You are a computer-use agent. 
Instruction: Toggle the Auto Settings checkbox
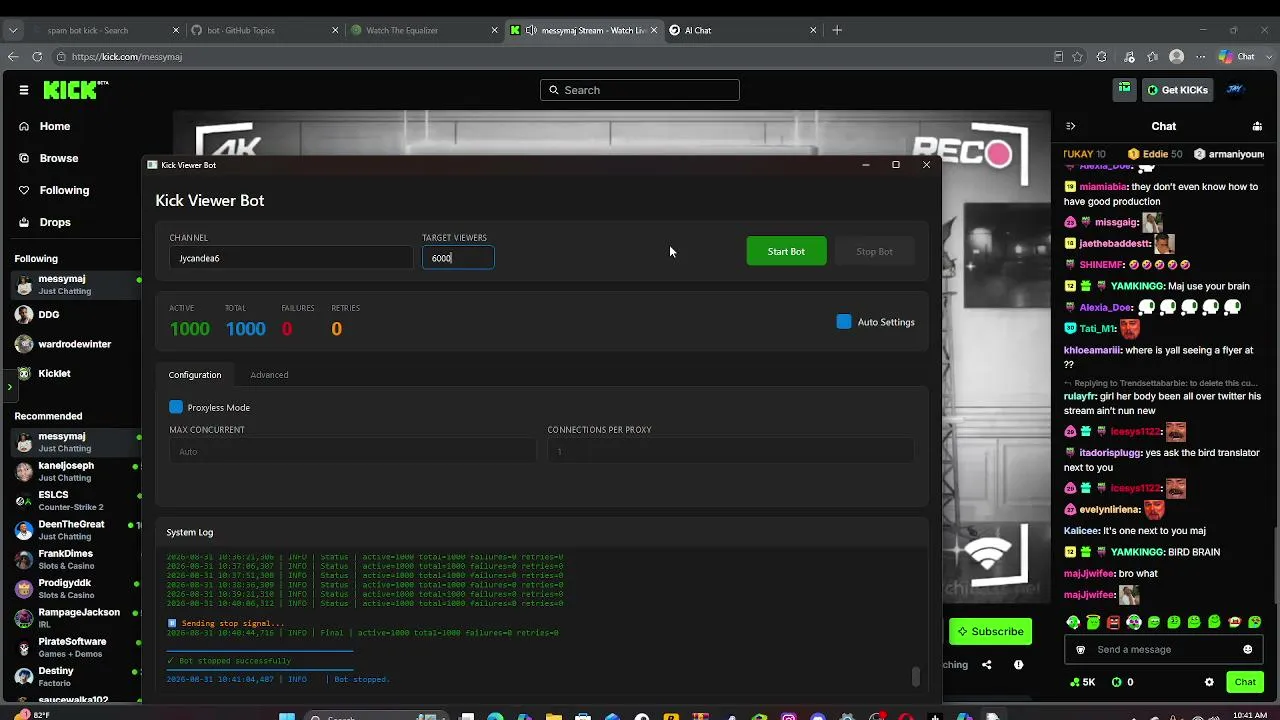pos(844,322)
